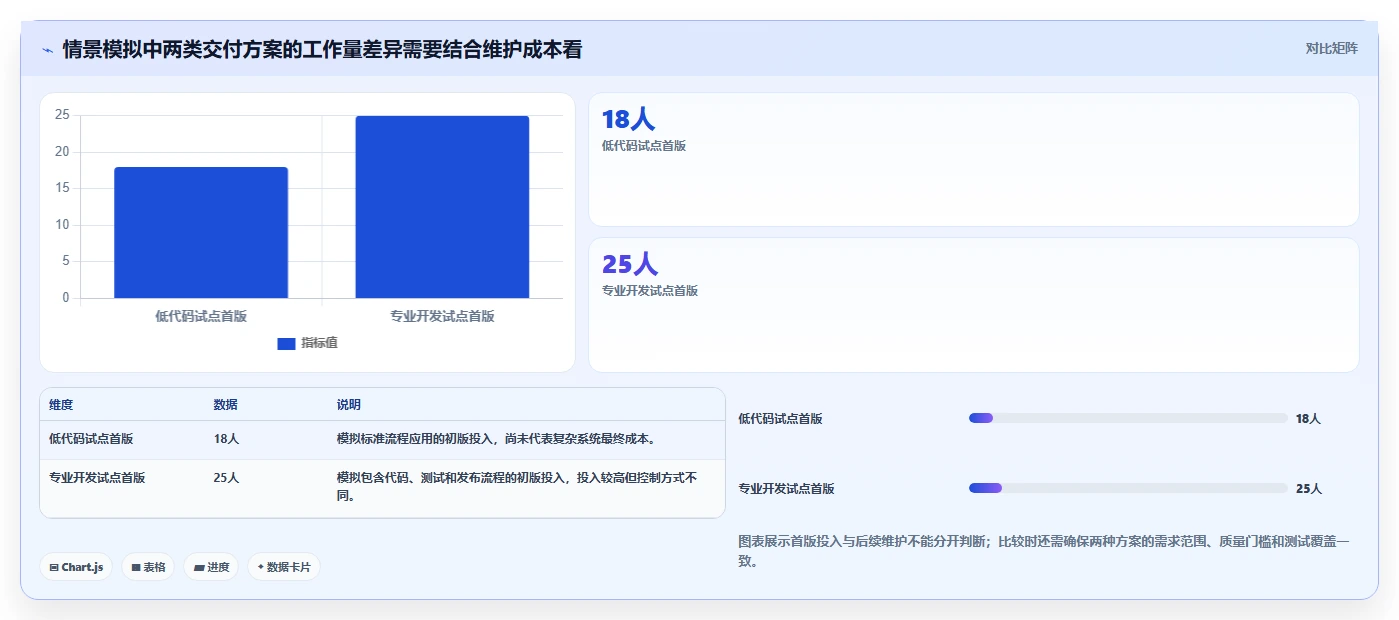Click the 25 y-axis tick label
Screen dimensions: 1399x620
click(62, 115)
